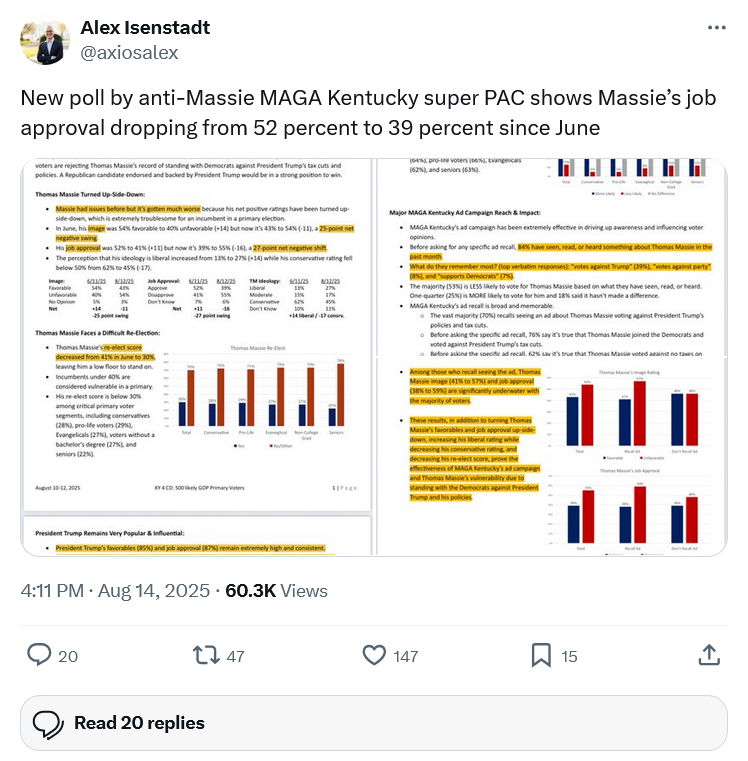The height and width of the screenshot is (761, 748).
Task: Click the reply speech bubble icon
Action: (39, 655)
